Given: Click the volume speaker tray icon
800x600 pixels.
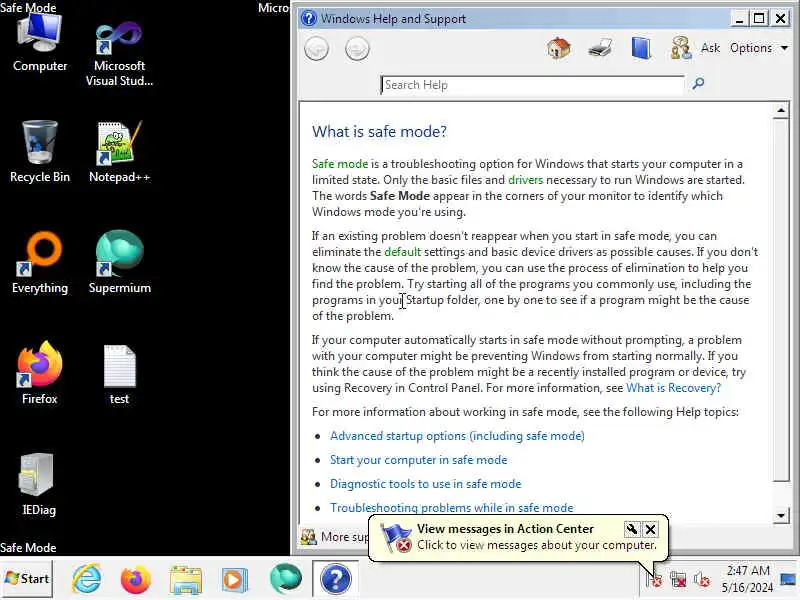Looking at the screenshot, I should tap(702, 580).
